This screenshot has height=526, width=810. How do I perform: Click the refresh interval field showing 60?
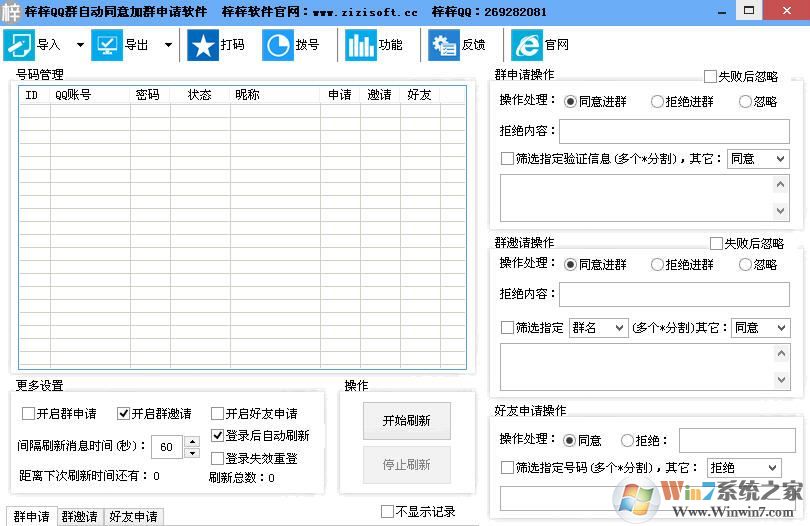(167, 447)
